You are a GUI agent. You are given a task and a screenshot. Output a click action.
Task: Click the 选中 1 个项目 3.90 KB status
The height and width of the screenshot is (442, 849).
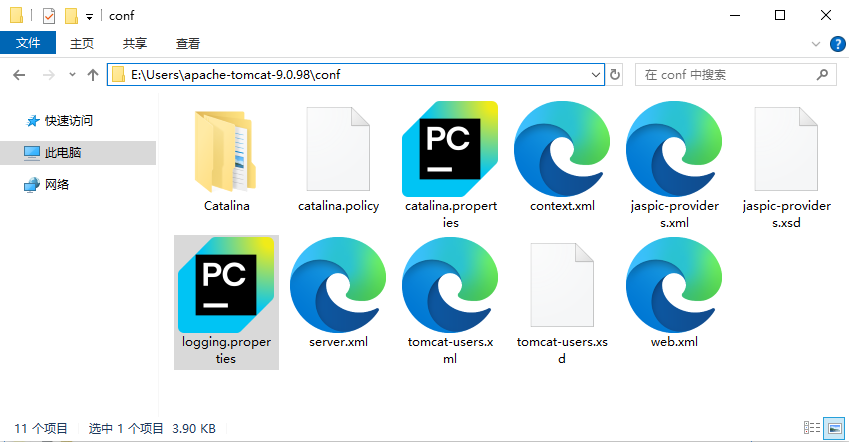click(x=152, y=428)
